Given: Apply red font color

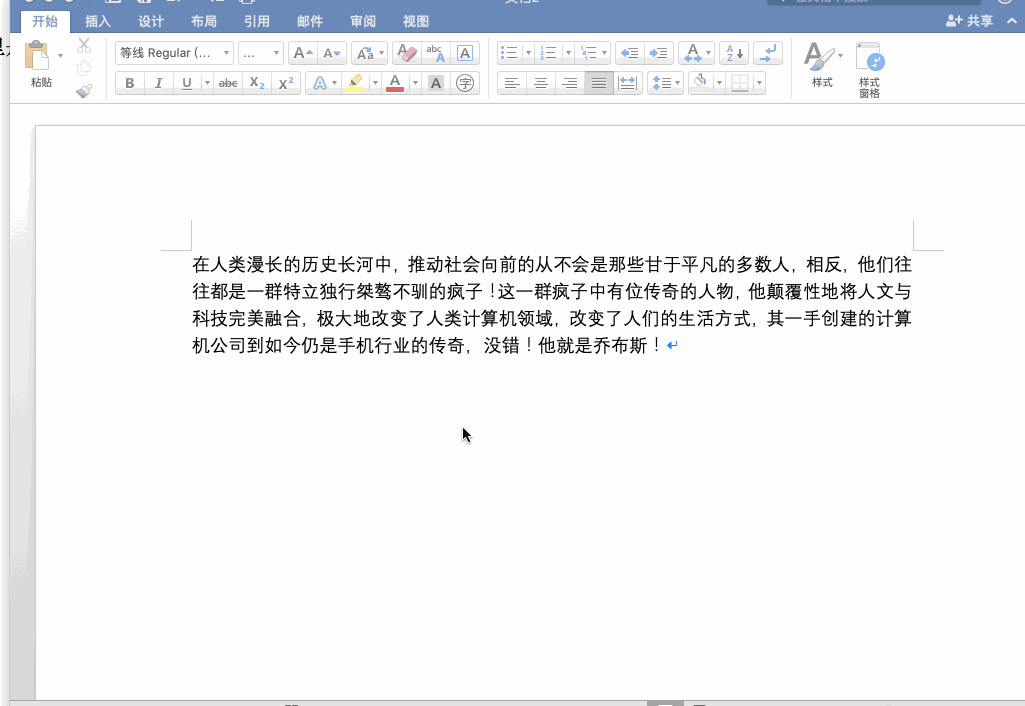Looking at the screenshot, I should tap(395, 83).
